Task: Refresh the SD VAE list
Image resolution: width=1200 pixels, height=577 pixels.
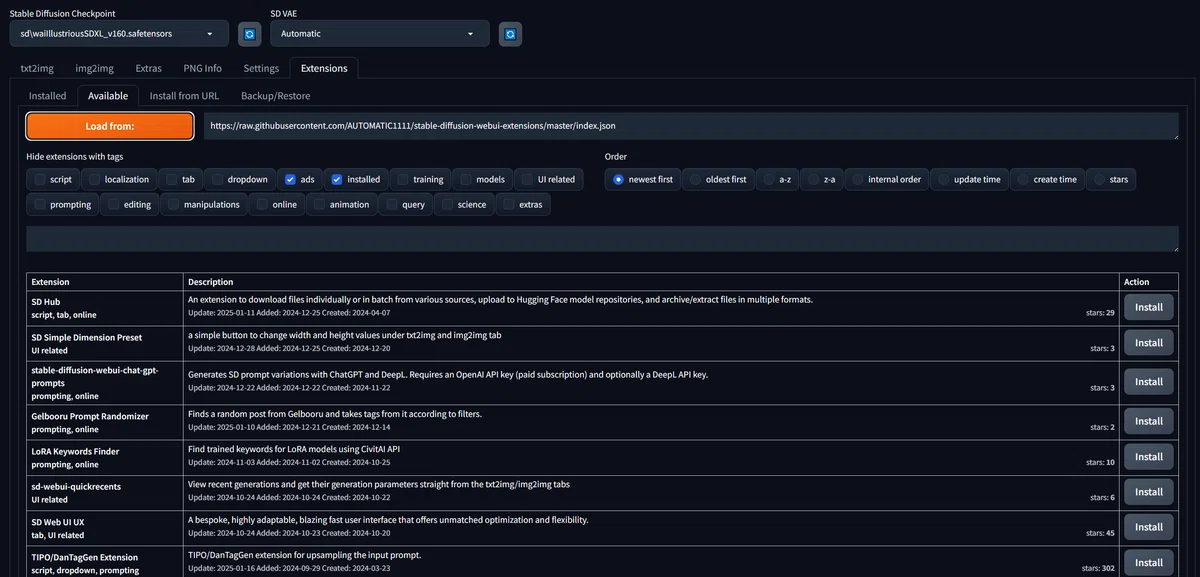Action: pyautogui.click(x=511, y=34)
